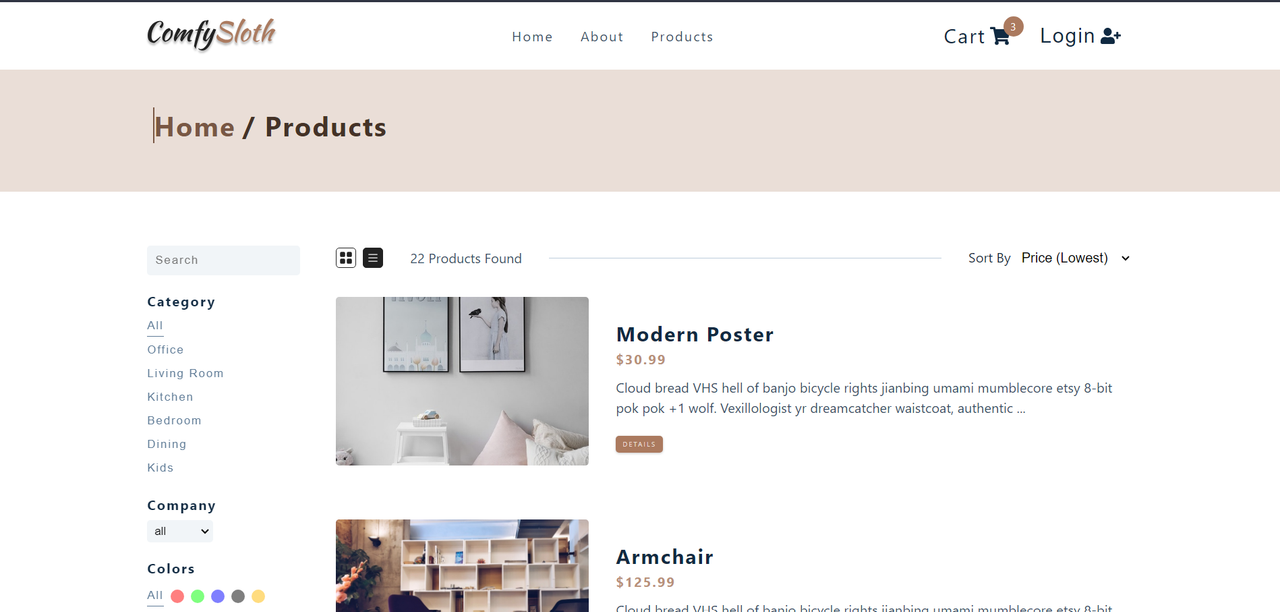The height and width of the screenshot is (612, 1280).
Task: Switch to list view layout
Action: (373, 258)
